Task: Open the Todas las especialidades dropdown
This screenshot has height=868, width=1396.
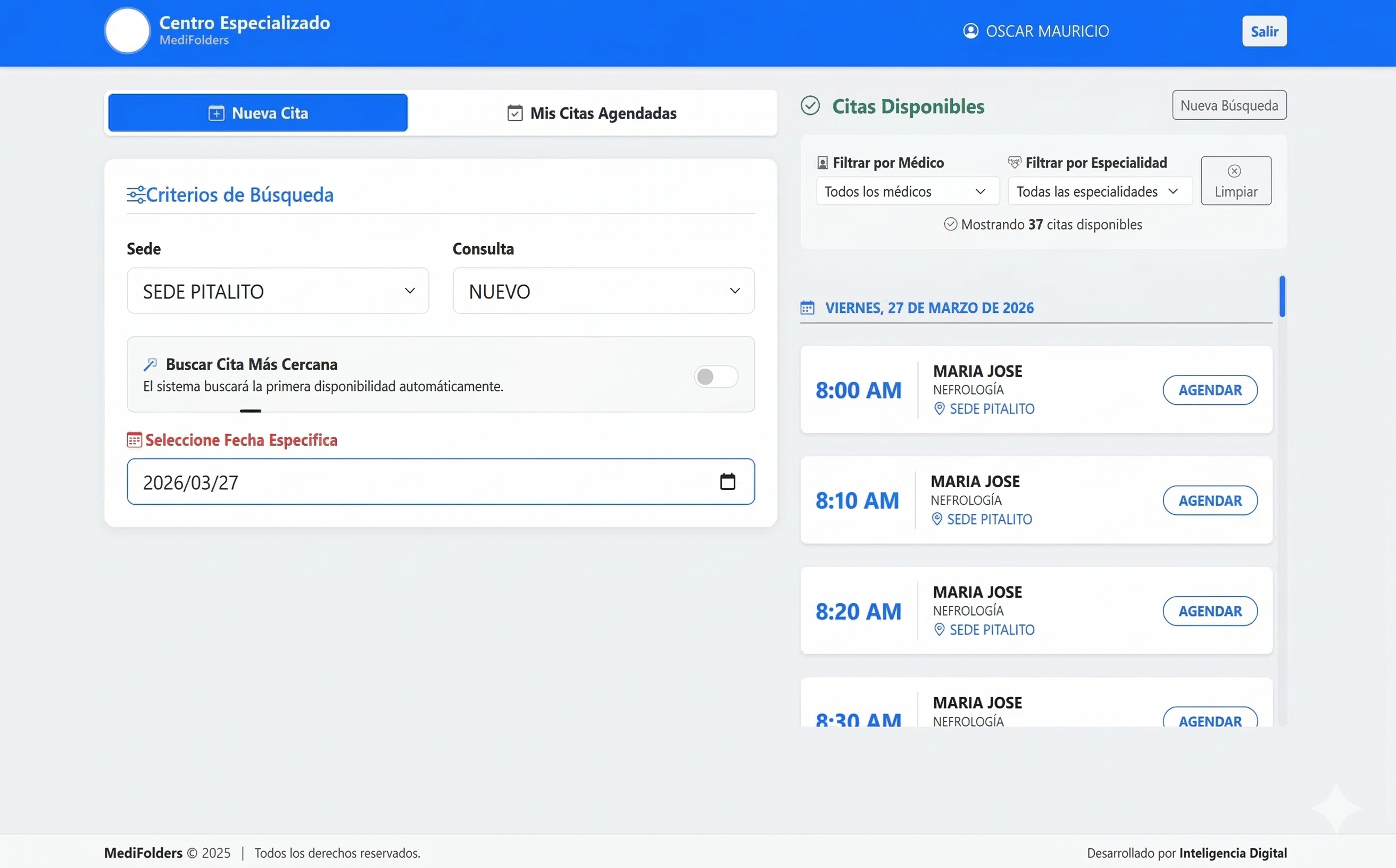Action: 1099,191
